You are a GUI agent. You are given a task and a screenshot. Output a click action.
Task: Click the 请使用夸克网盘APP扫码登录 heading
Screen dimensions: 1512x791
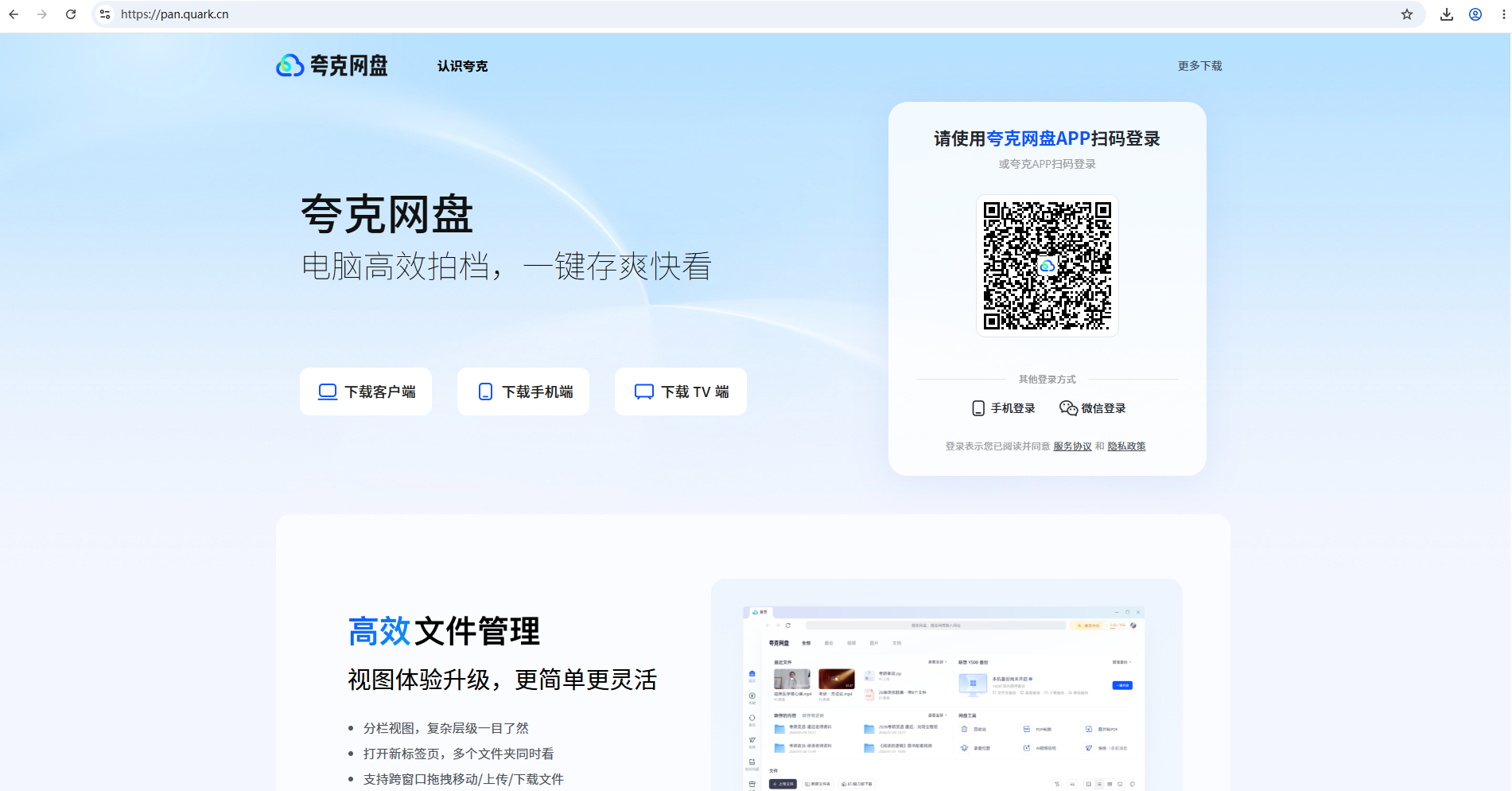(1047, 138)
